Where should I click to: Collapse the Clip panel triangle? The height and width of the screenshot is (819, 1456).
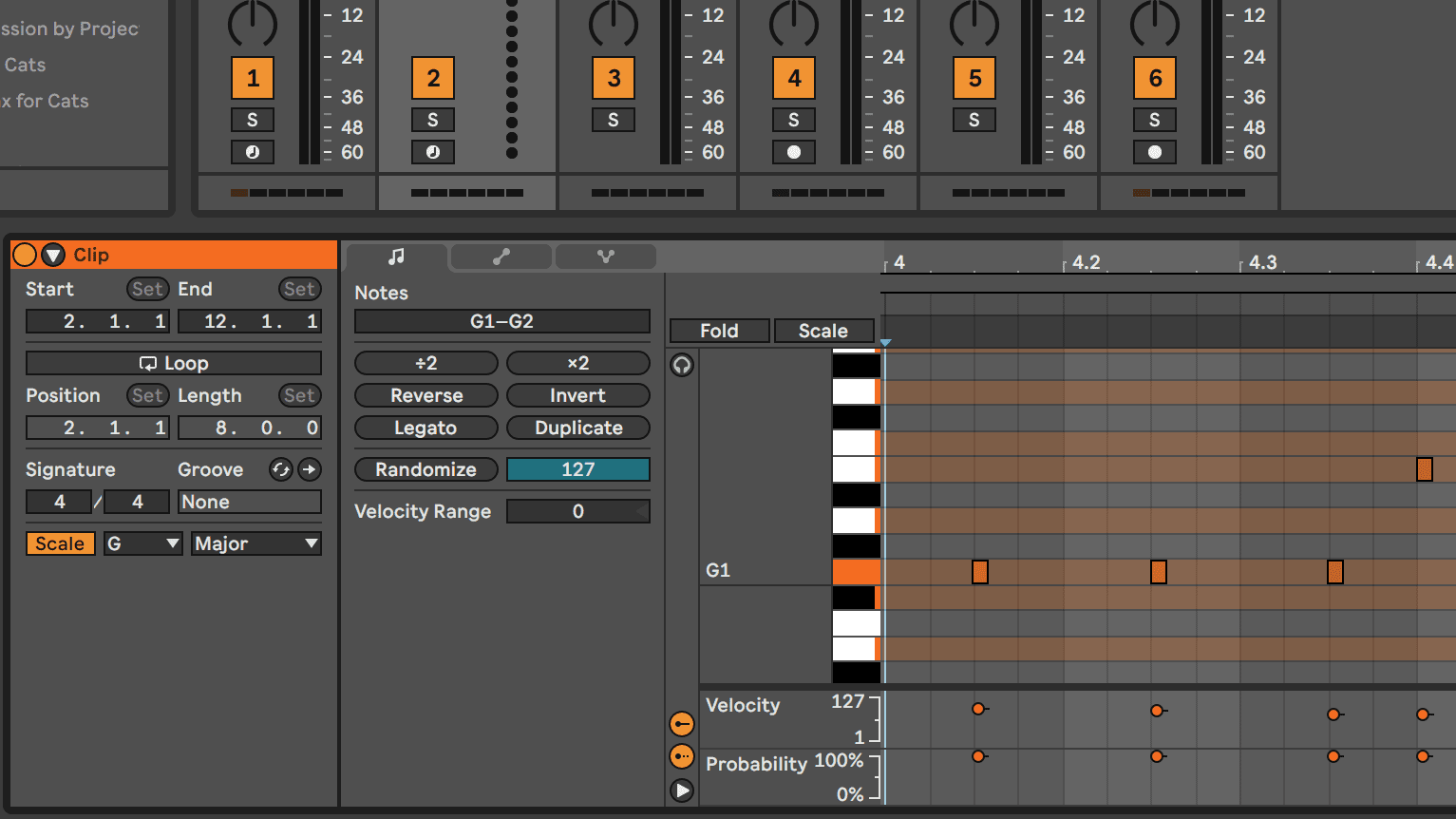(x=53, y=255)
